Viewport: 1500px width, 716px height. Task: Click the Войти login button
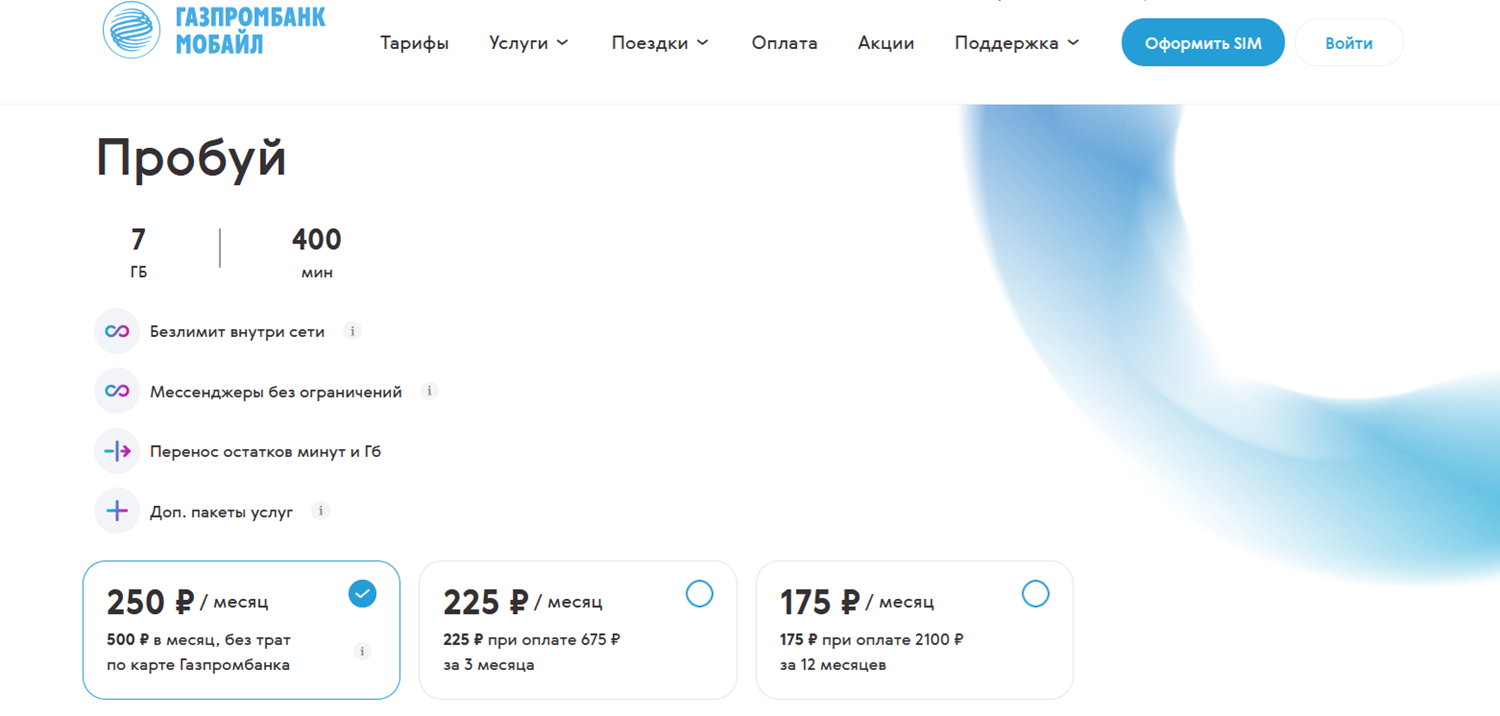[1349, 43]
